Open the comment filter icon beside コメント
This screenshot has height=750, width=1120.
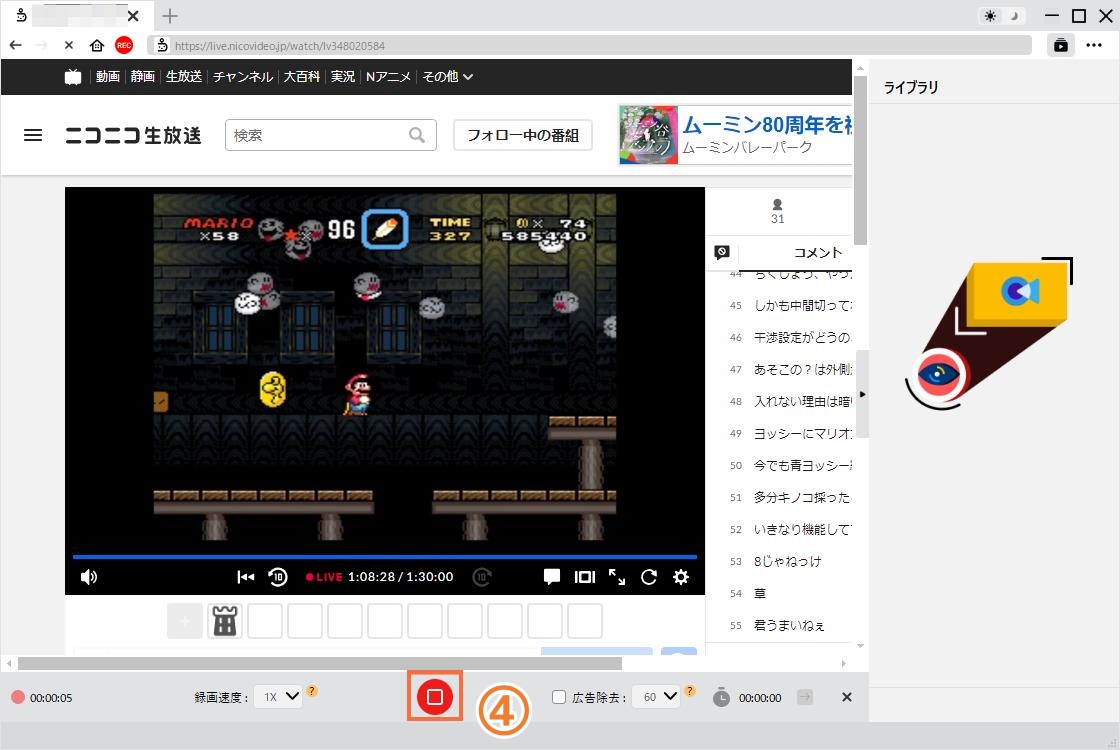click(x=721, y=252)
